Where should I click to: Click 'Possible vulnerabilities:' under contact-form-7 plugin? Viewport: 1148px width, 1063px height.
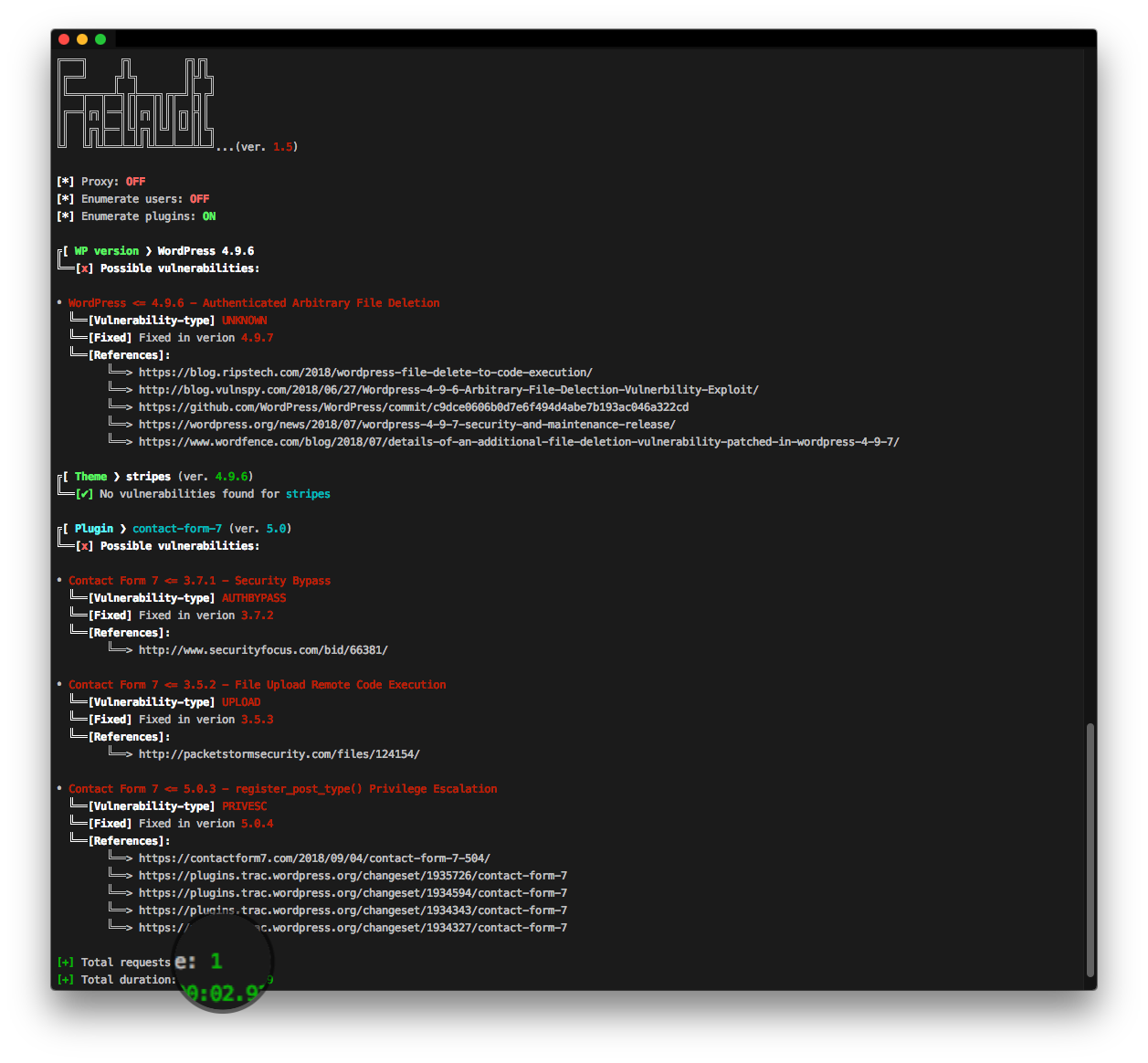point(180,546)
